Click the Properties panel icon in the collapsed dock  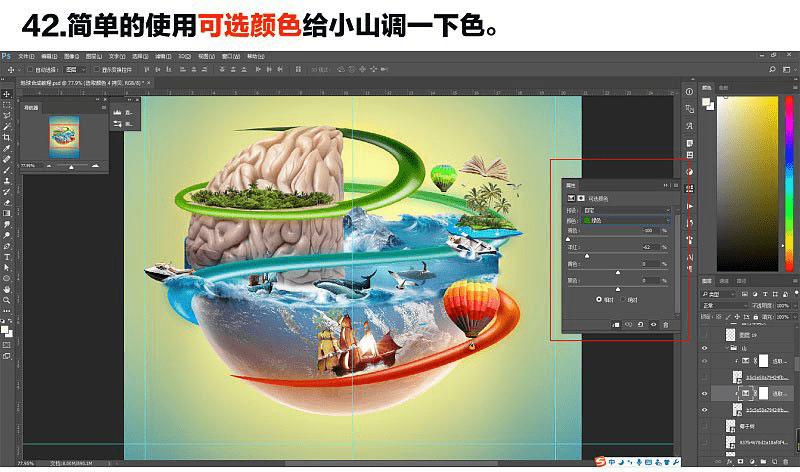(x=690, y=188)
